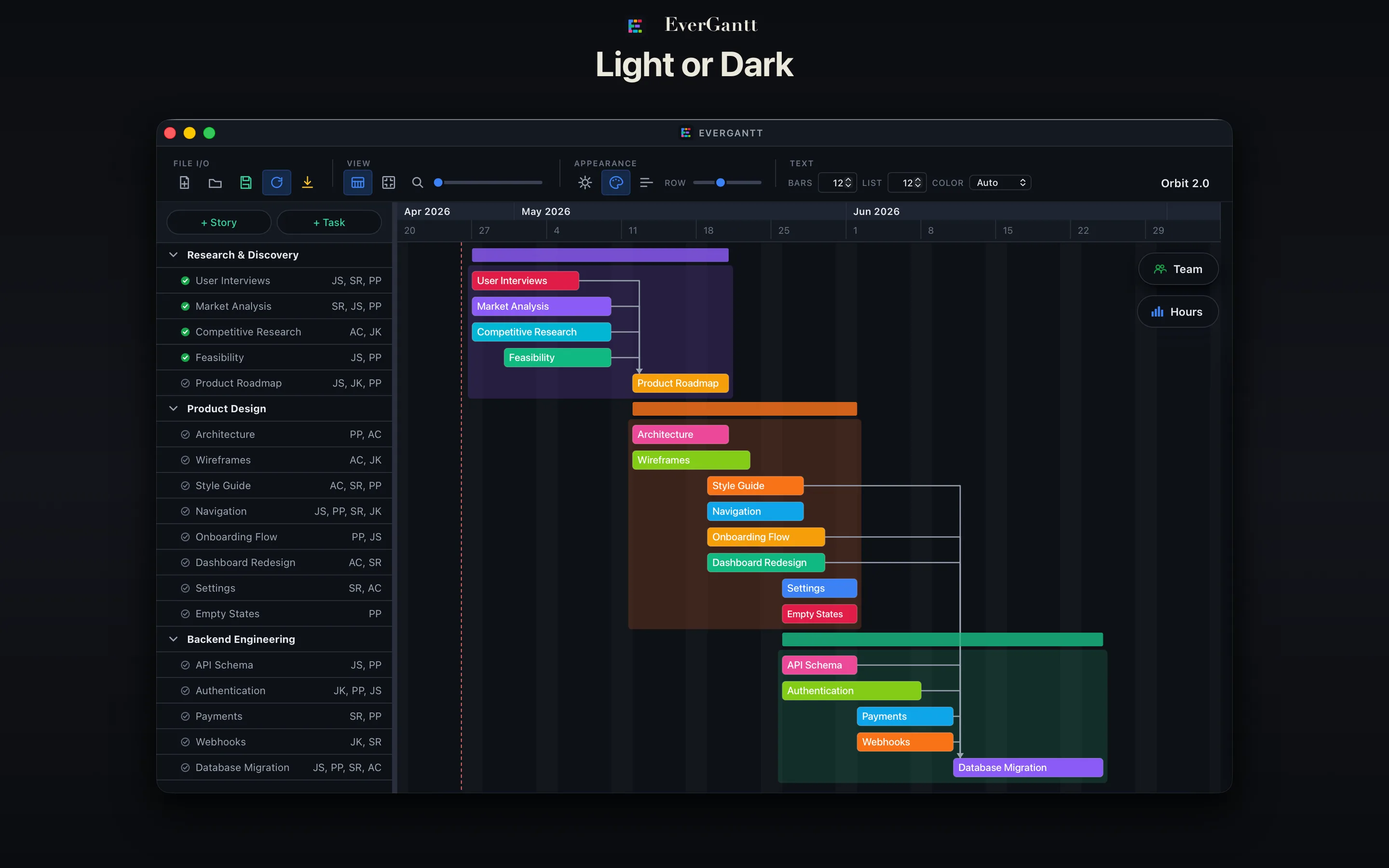
Task: Collapse the Research & Discovery section
Action: click(174, 254)
